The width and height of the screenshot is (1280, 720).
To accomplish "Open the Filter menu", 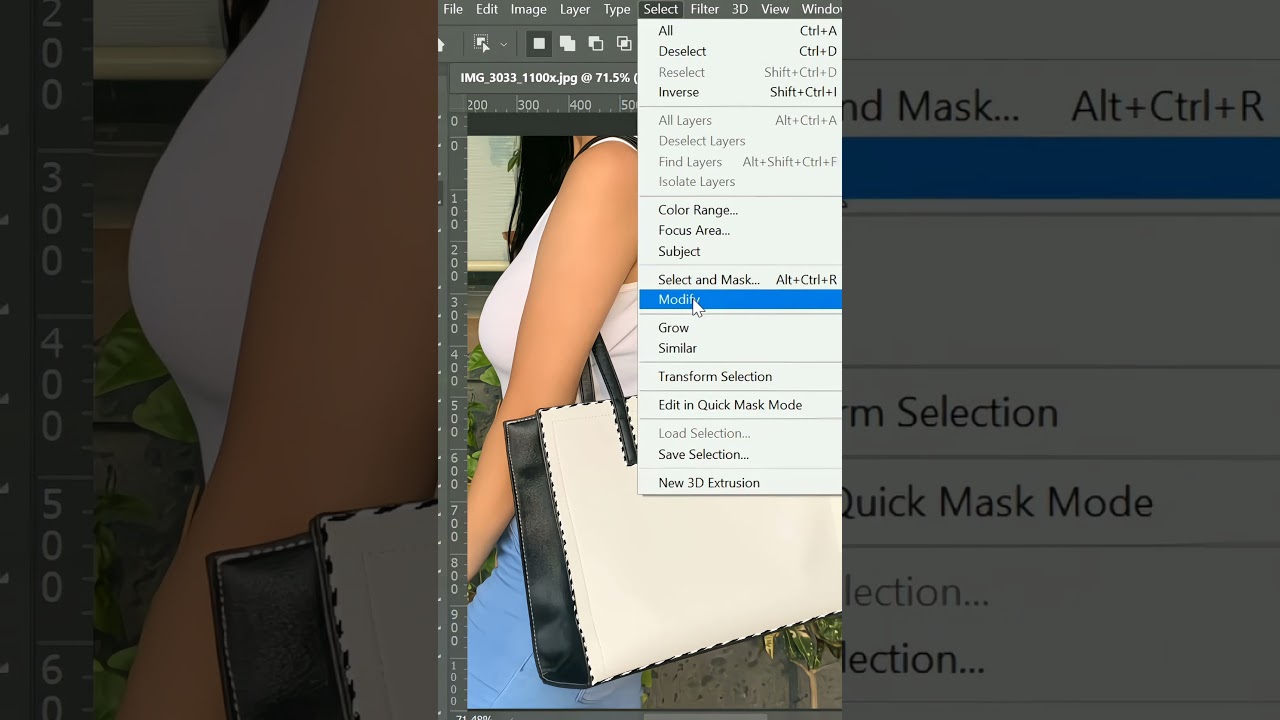I will coord(704,9).
